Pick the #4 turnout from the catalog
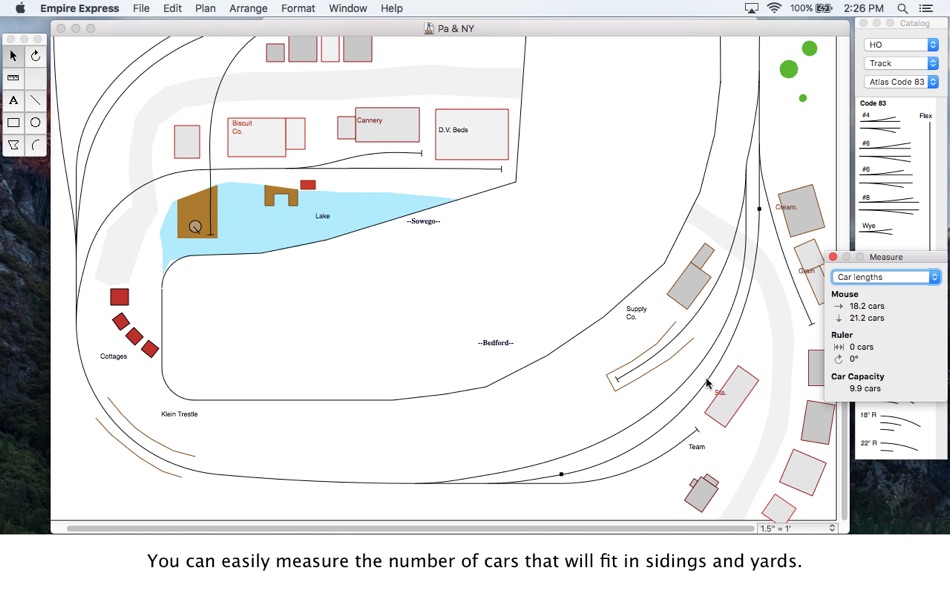The image size is (950, 594). [880, 122]
